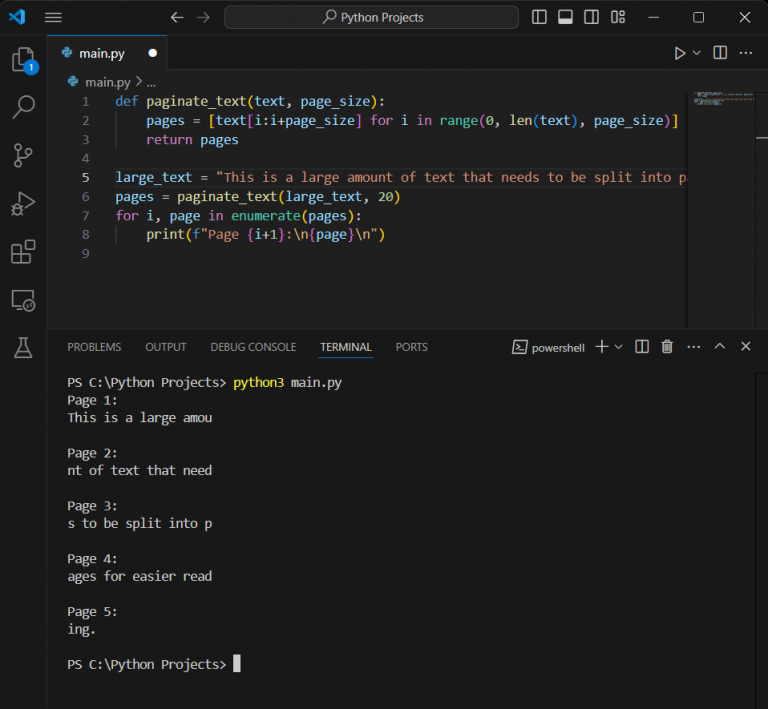Kill terminal with trash icon
The image size is (768, 709).
pyautogui.click(x=667, y=347)
